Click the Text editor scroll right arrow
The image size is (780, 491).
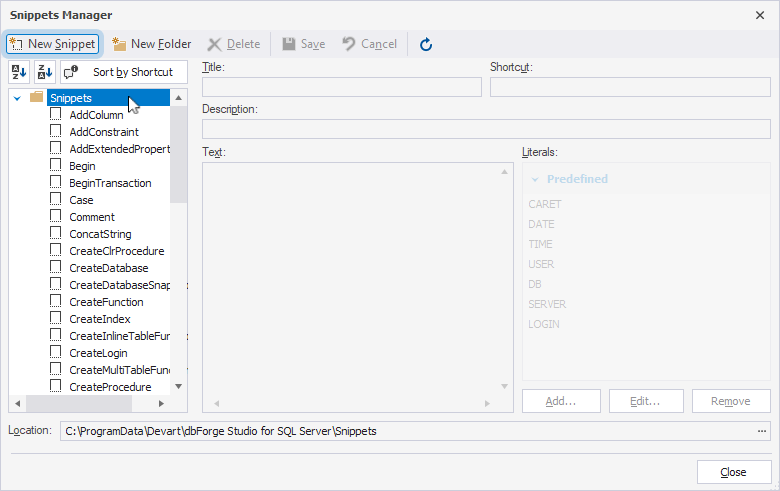[487, 403]
